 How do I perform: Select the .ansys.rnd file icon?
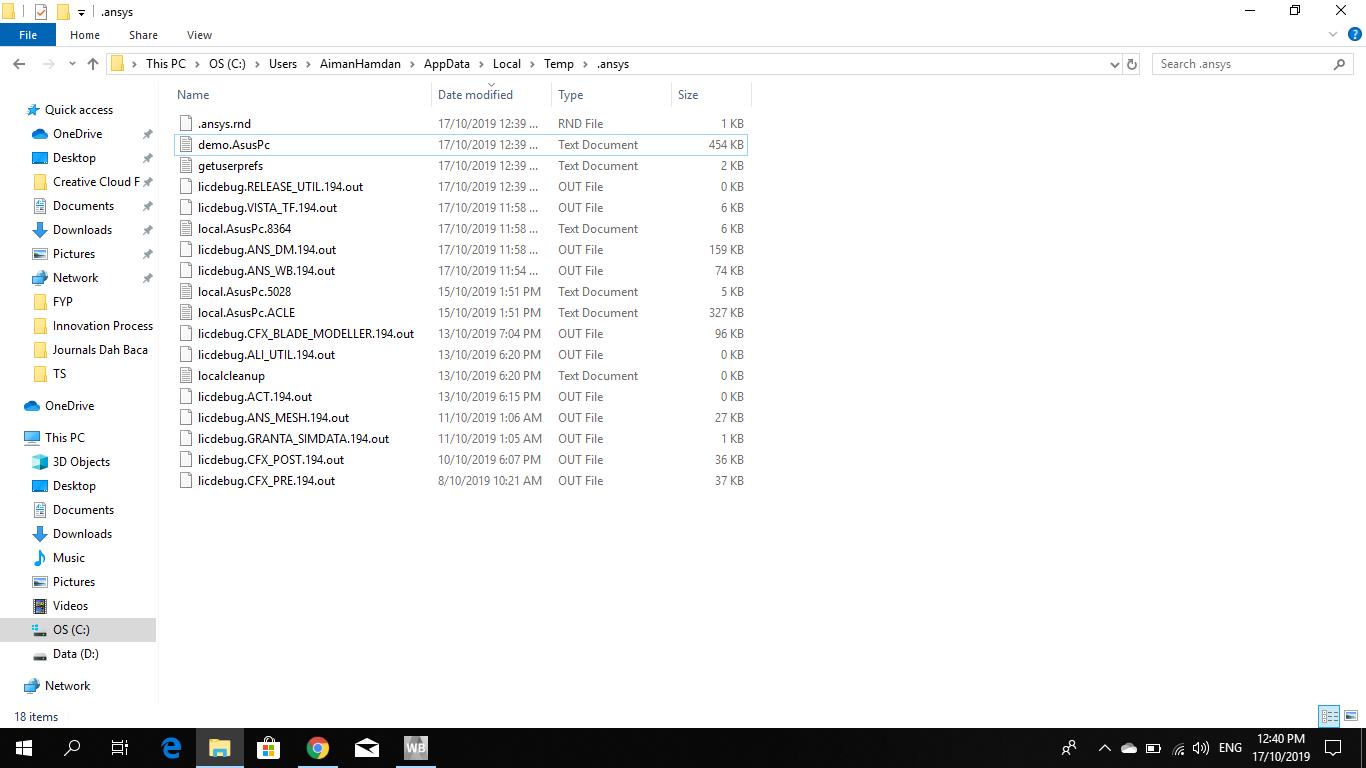tap(185, 124)
